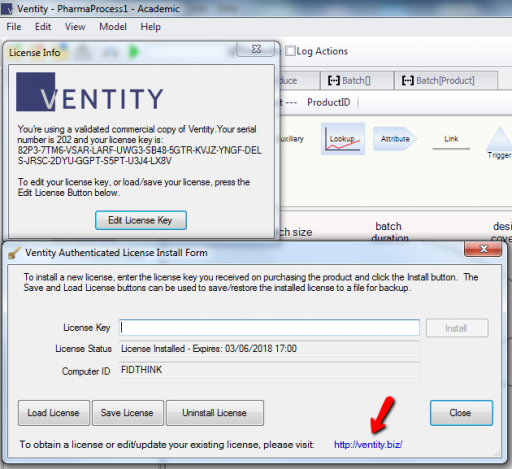Switch to the Batch[] tab

[x=357, y=80]
